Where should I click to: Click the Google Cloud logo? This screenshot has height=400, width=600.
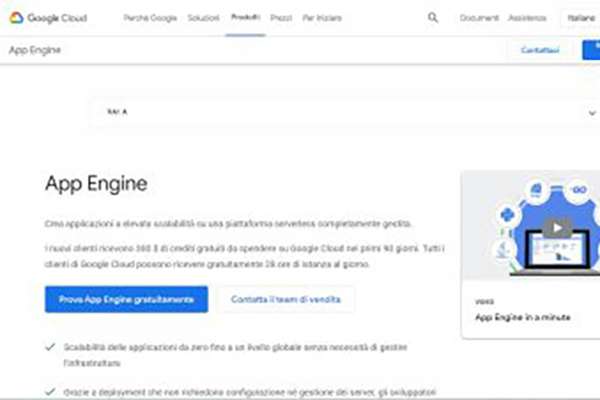click(48, 18)
